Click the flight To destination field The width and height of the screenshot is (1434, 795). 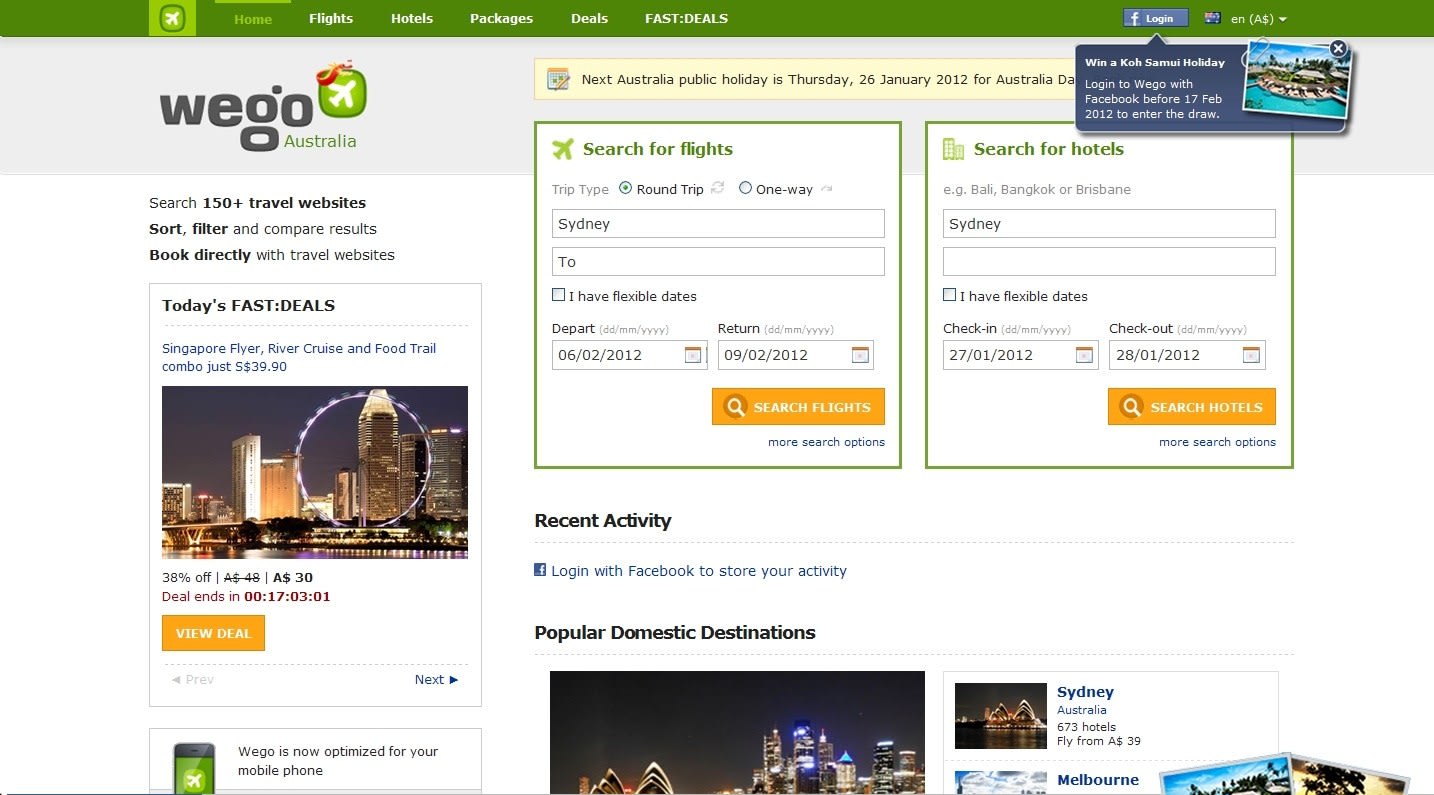click(718, 262)
